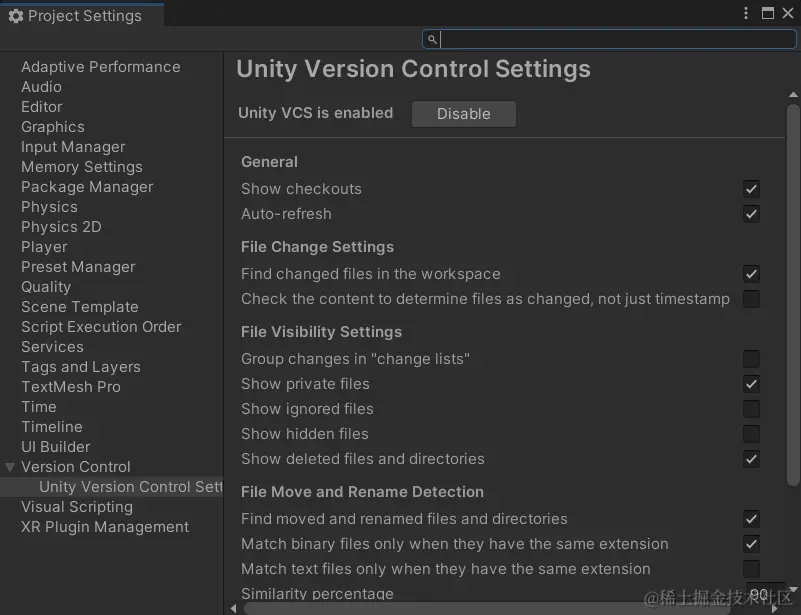Disable Unity VCS with the Disable button
Image resolution: width=801 pixels, height=615 pixels.
tap(463, 114)
